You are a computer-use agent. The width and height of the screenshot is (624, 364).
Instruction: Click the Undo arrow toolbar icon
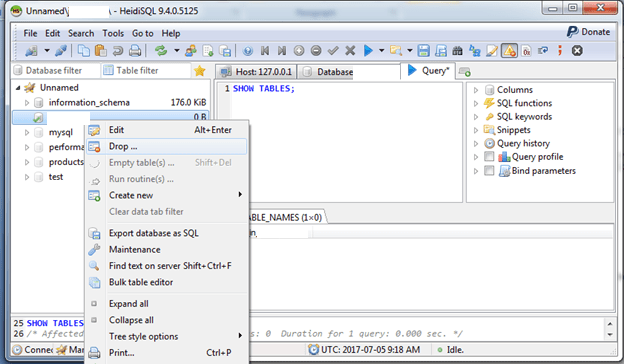coord(118,51)
